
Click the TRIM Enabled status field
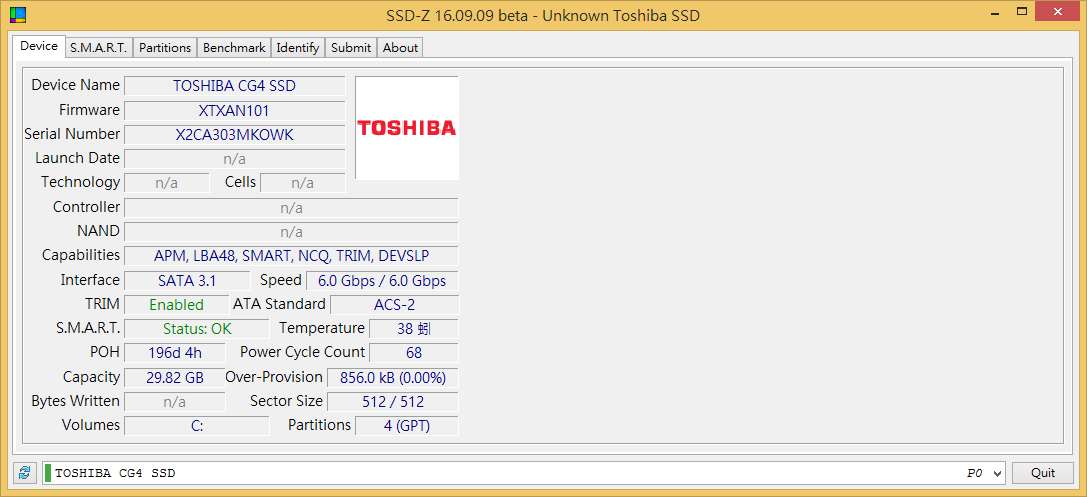[x=177, y=305]
